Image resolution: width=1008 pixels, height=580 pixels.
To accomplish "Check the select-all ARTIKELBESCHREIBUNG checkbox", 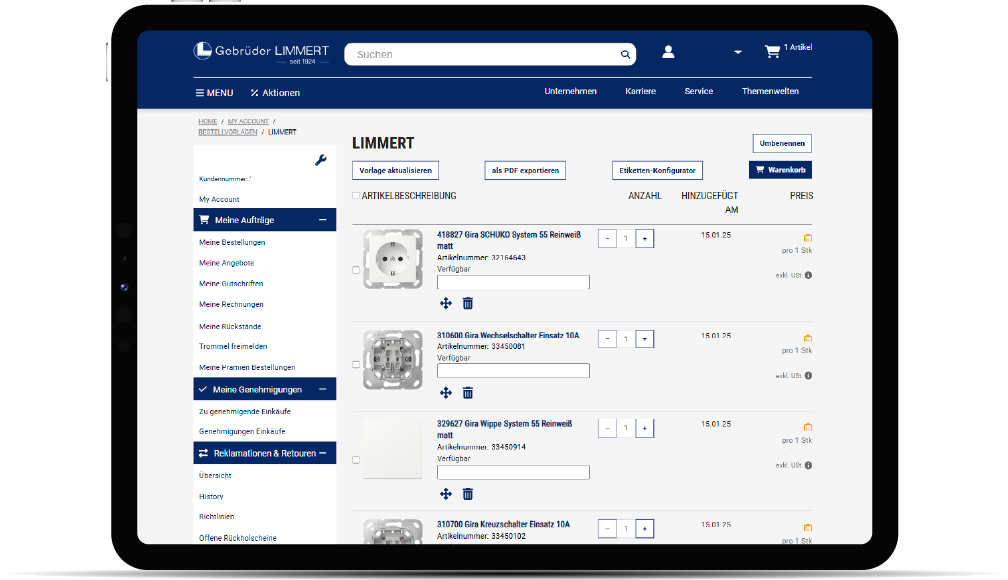I will 356,196.
